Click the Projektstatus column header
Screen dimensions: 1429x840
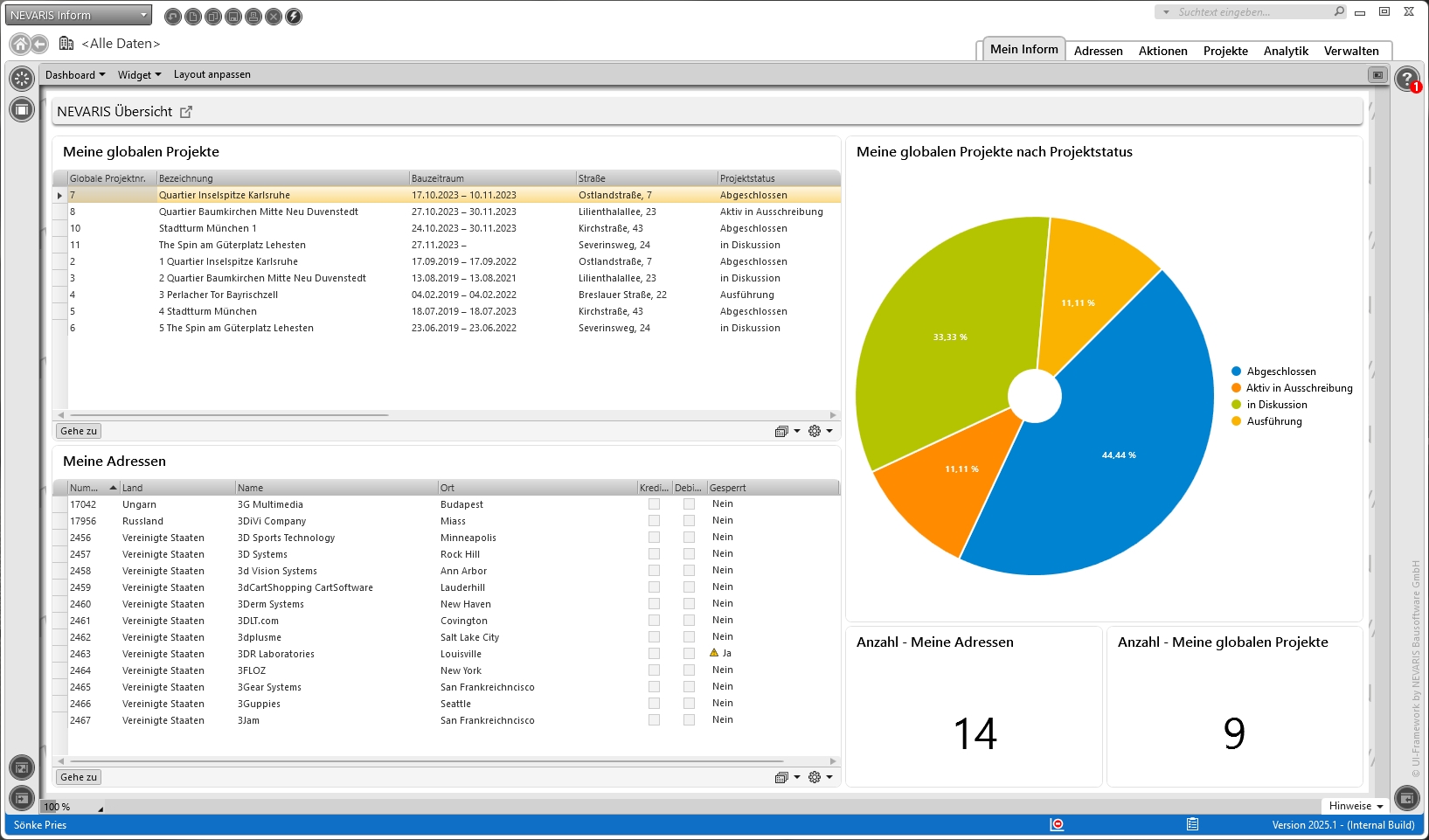pos(778,178)
